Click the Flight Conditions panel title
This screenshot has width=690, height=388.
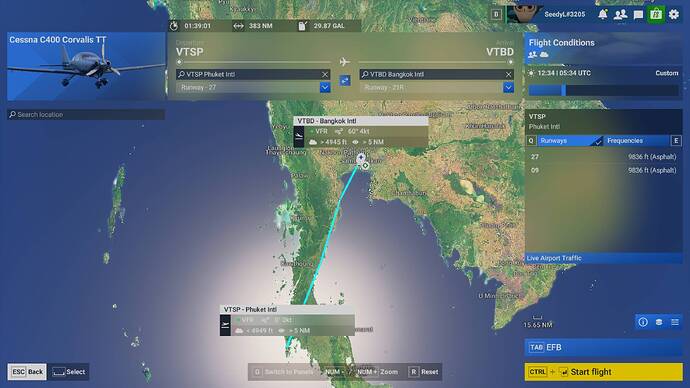[x=562, y=43]
